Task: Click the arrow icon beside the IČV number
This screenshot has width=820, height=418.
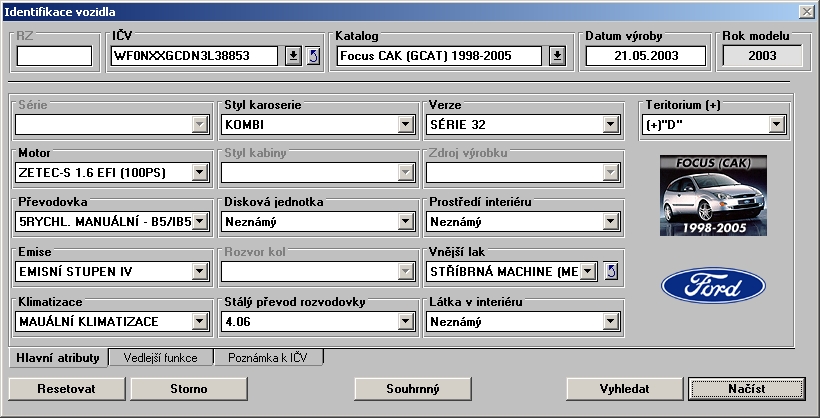Action: click(x=292, y=55)
